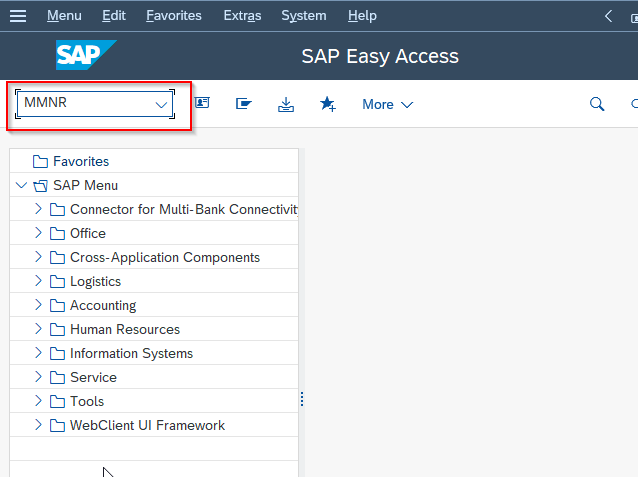Viewport: 638px width, 477px height.
Task: Open the System menu
Action: pyautogui.click(x=304, y=15)
